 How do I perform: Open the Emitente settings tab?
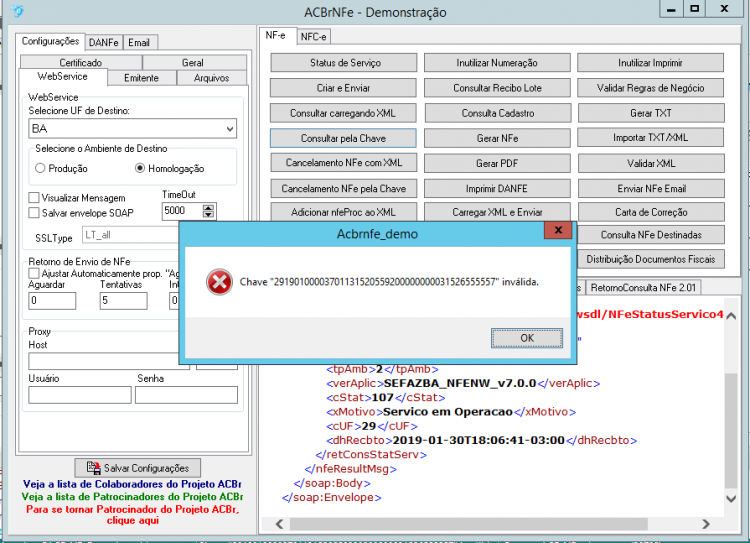coord(142,78)
